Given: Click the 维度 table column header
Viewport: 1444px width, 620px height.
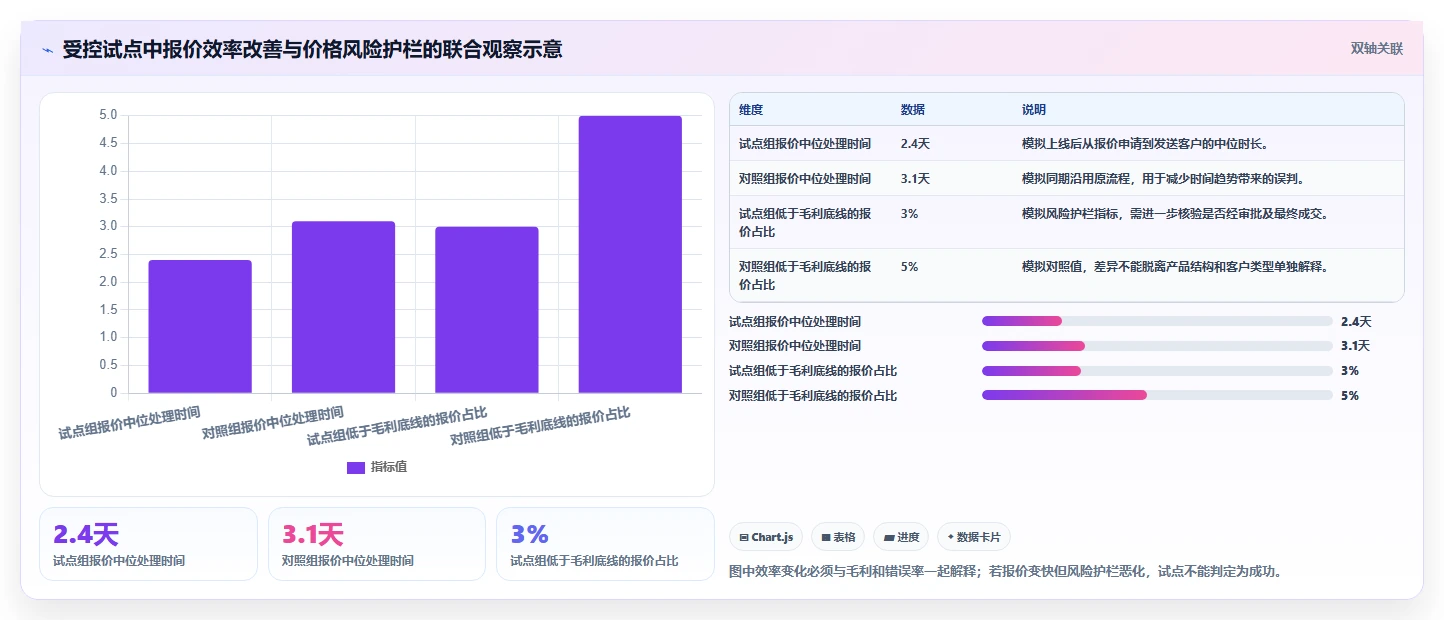Looking at the screenshot, I should [x=750, y=110].
